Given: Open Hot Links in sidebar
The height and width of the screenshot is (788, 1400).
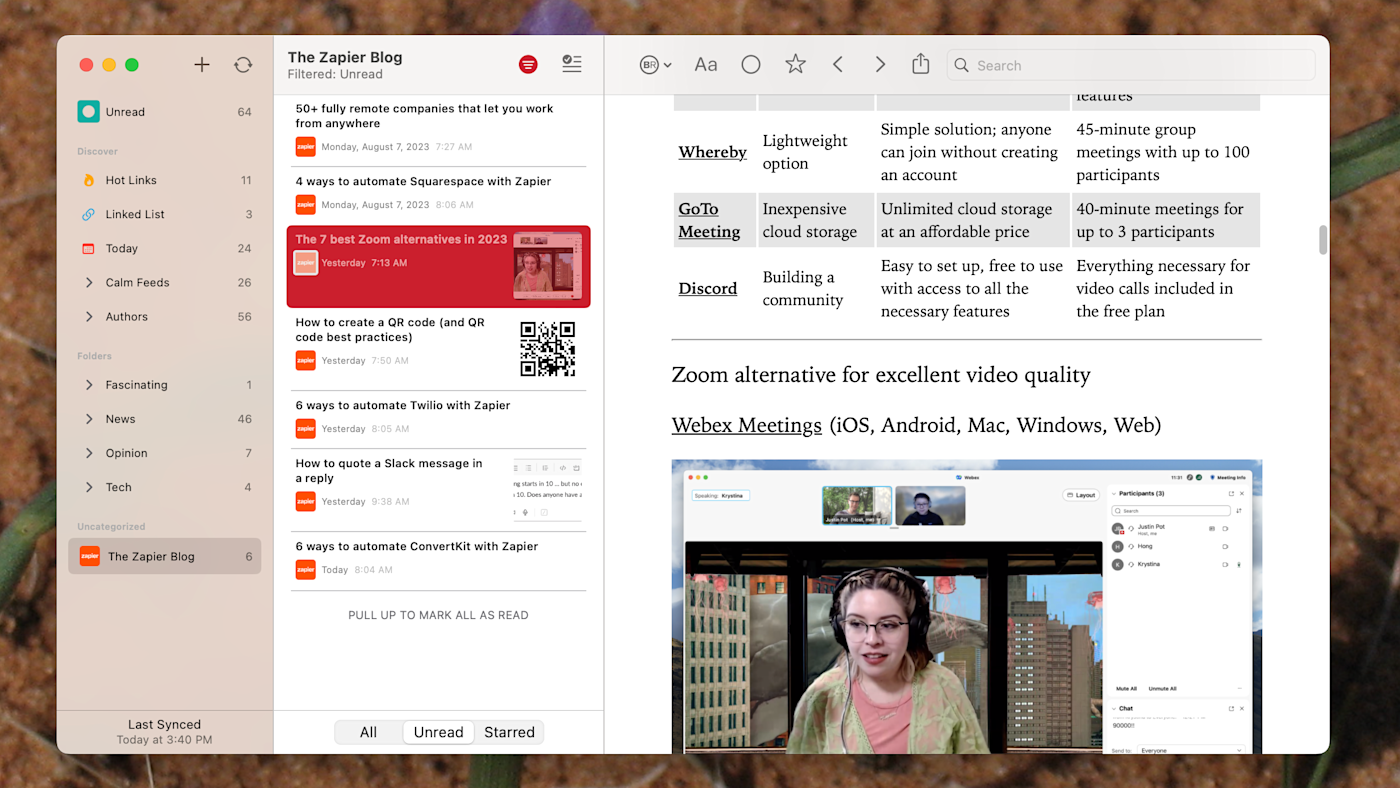Looking at the screenshot, I should 165,180.
